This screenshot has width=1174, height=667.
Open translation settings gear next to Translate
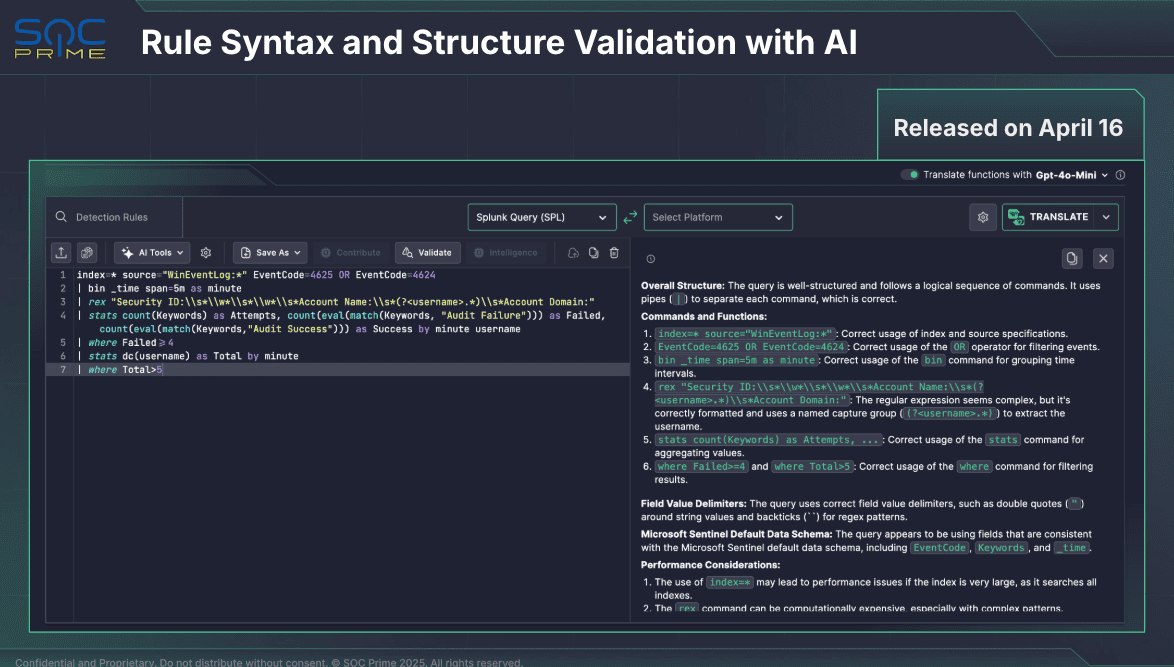(983, 217)
